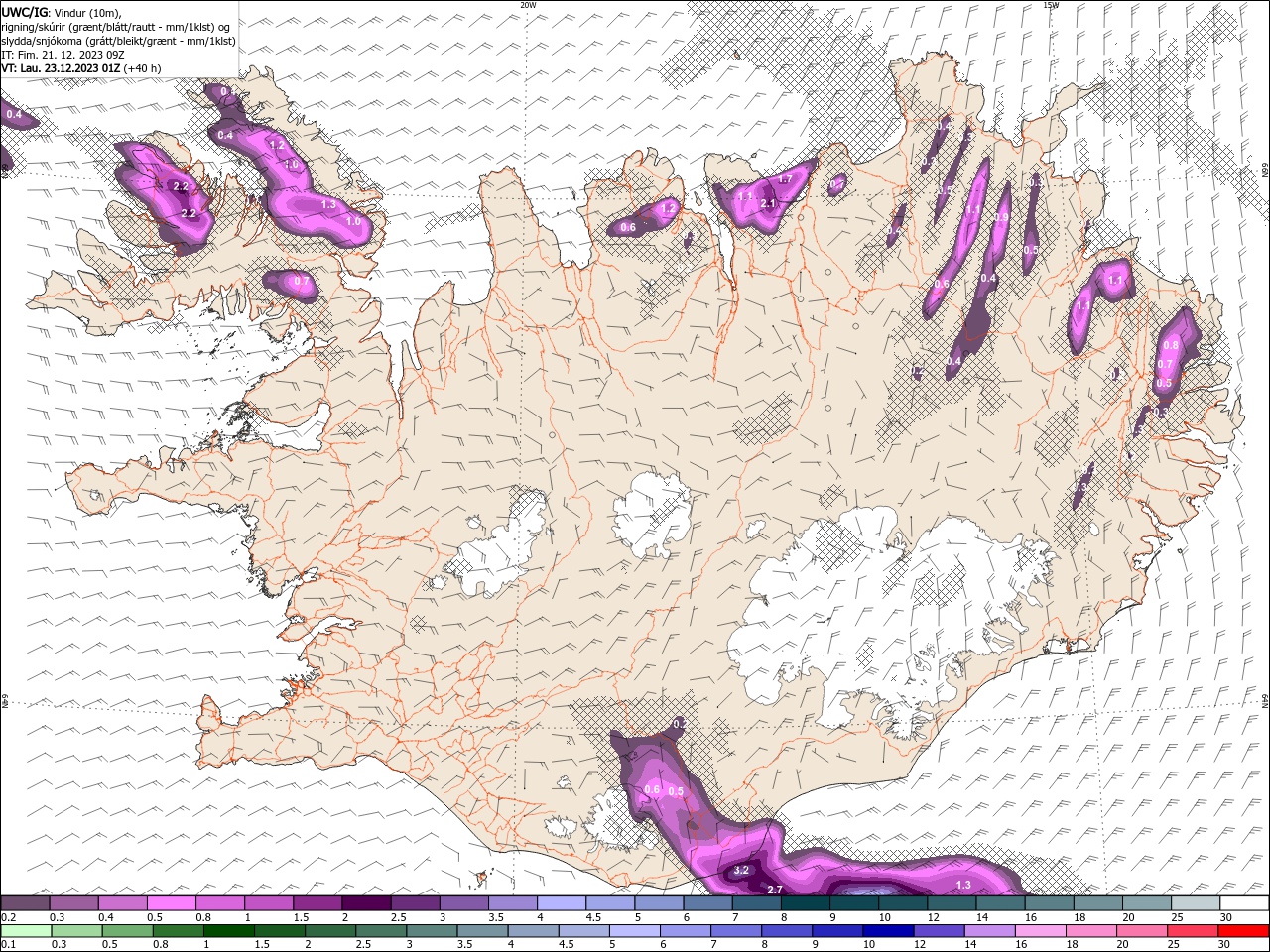Pick bottom legend swatch between 10 and 12
The width and height of the screenshot is (1270, 952).
coord(889,931)
